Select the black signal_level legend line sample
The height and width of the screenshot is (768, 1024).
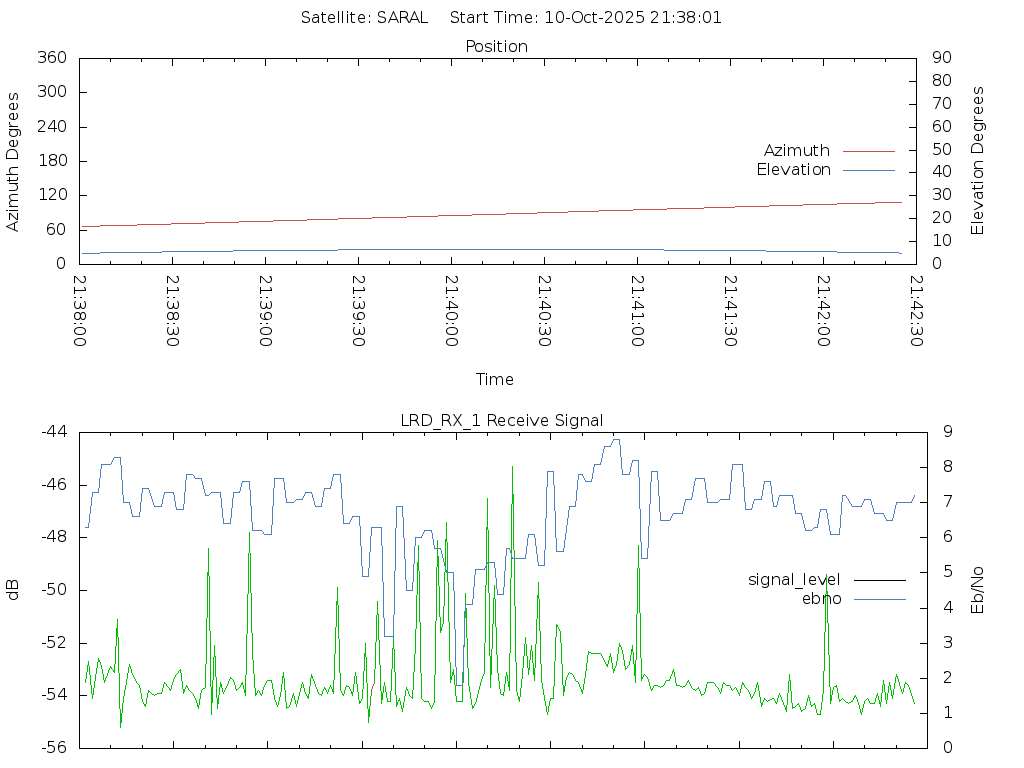click(879, 579)
